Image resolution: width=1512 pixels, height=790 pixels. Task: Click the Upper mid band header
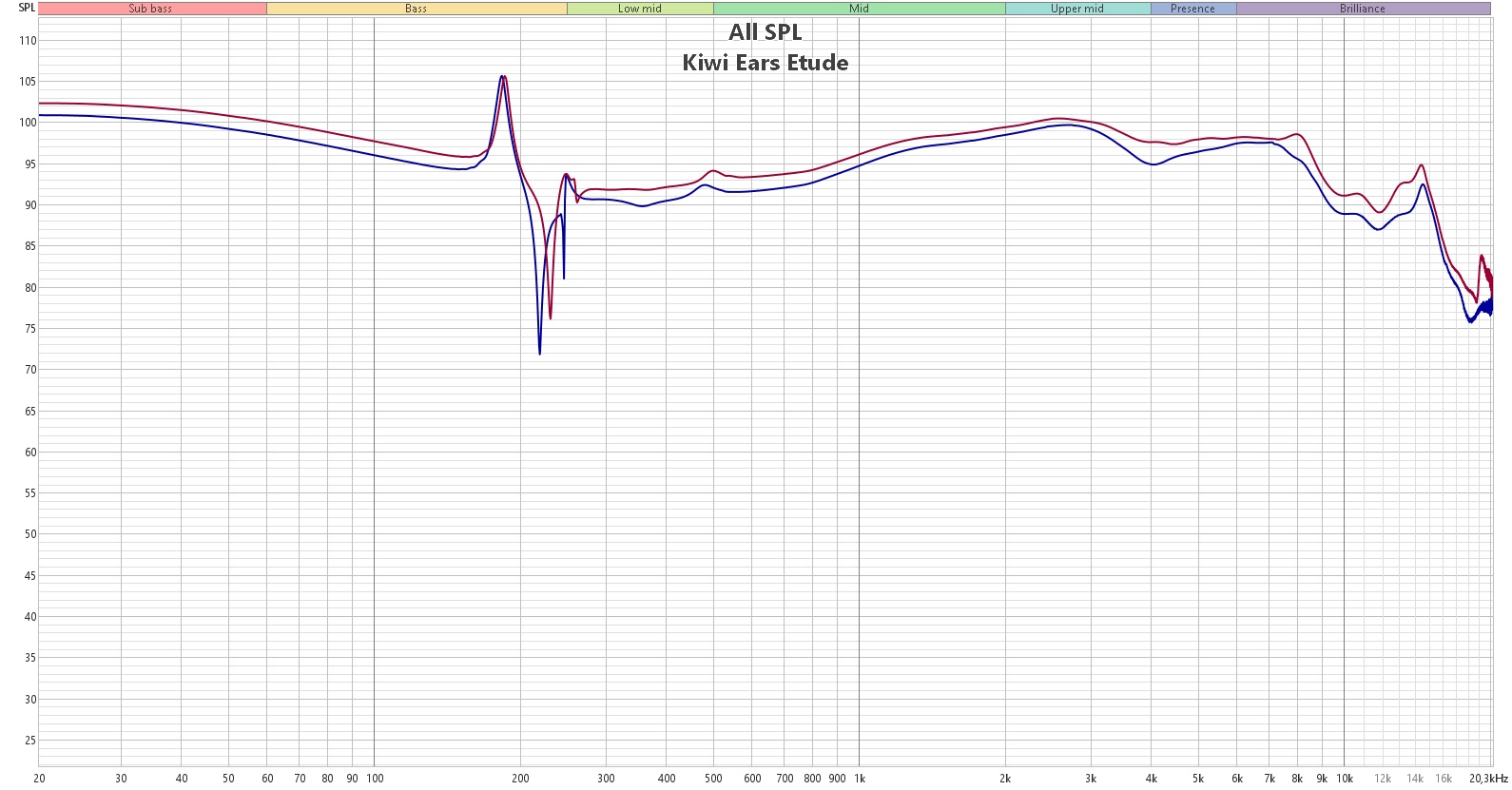pos(1077,9)
